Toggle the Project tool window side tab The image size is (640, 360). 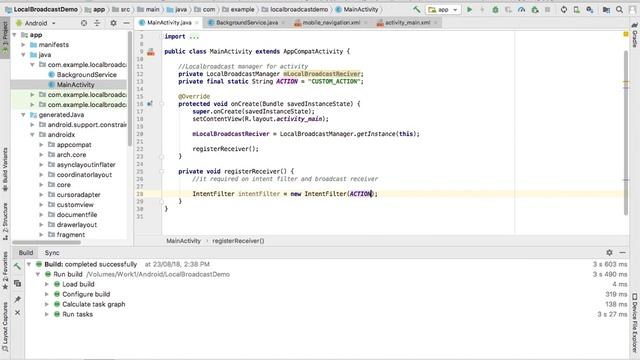tap(5, 38)
